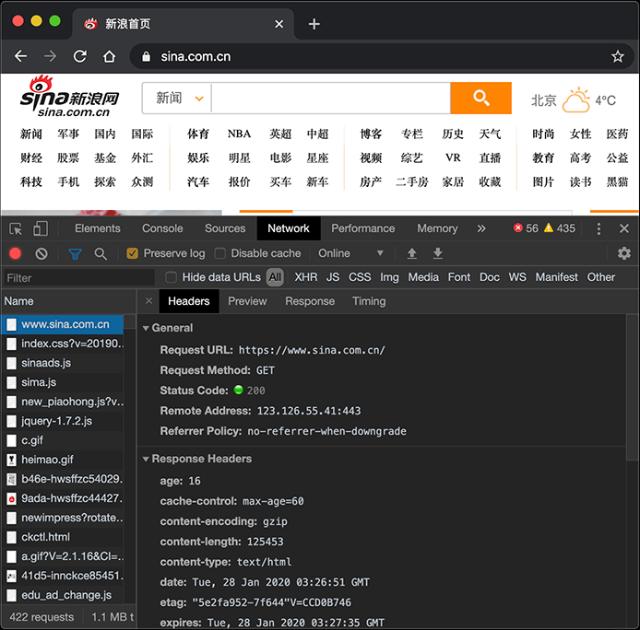640x630 pixels.
Task: Bookmark this page with the star icon
Action: point(618,56)
